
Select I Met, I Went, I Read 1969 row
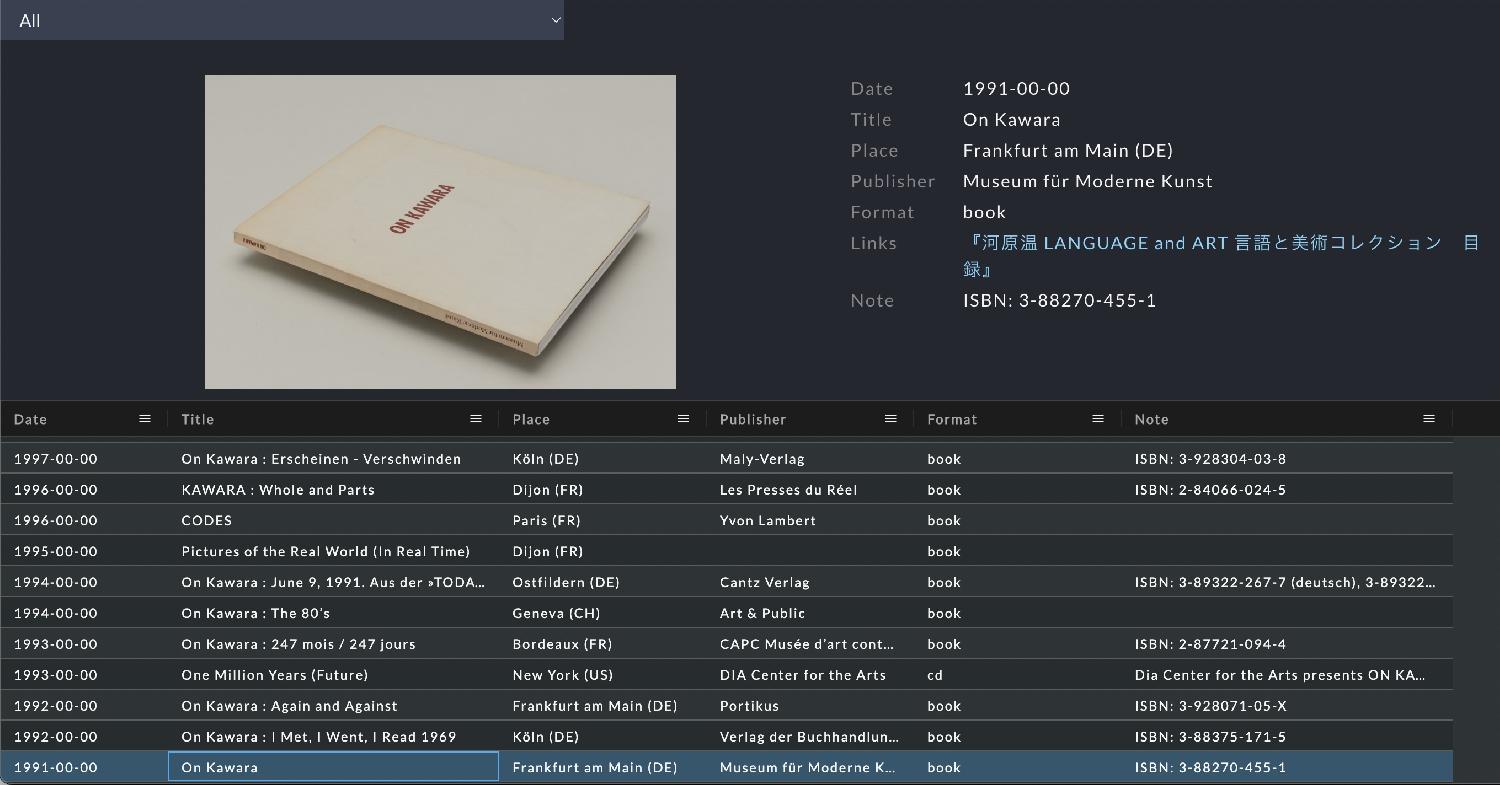point(318,737)
